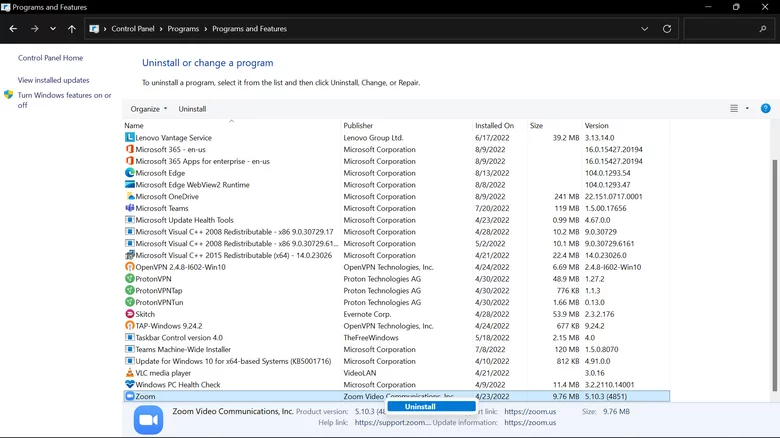Select the Teams Machine-Wide Installer row
Screen dimensions: 780x438
click(x=396, y=349)
